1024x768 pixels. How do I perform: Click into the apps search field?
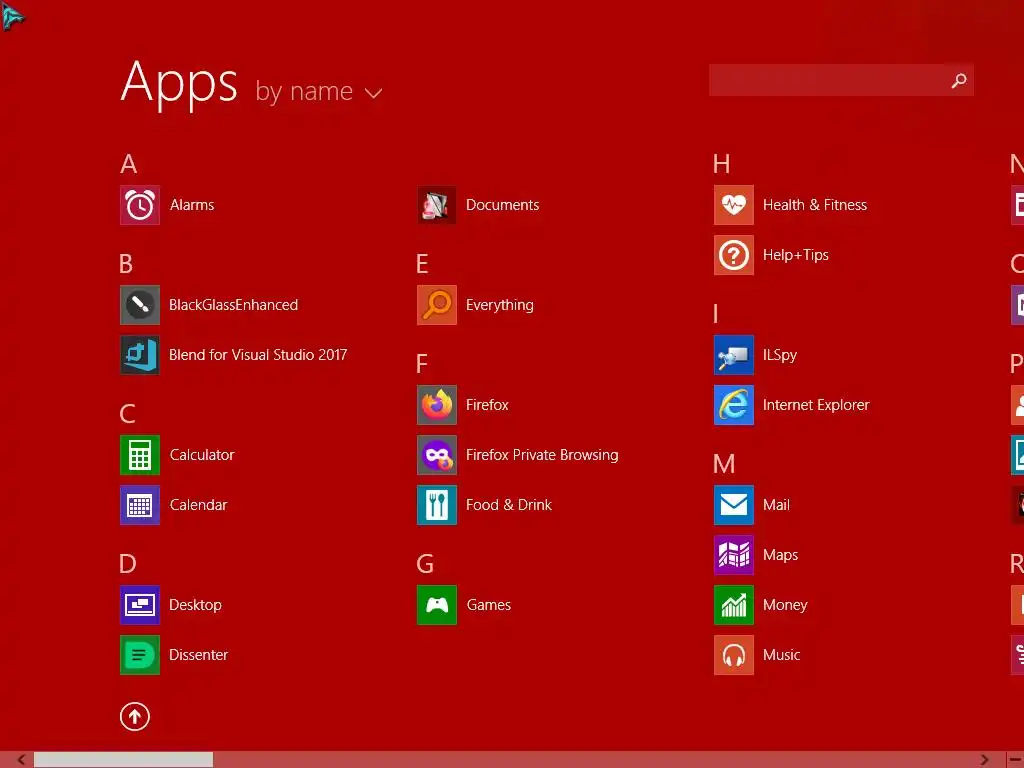(841, 80)
